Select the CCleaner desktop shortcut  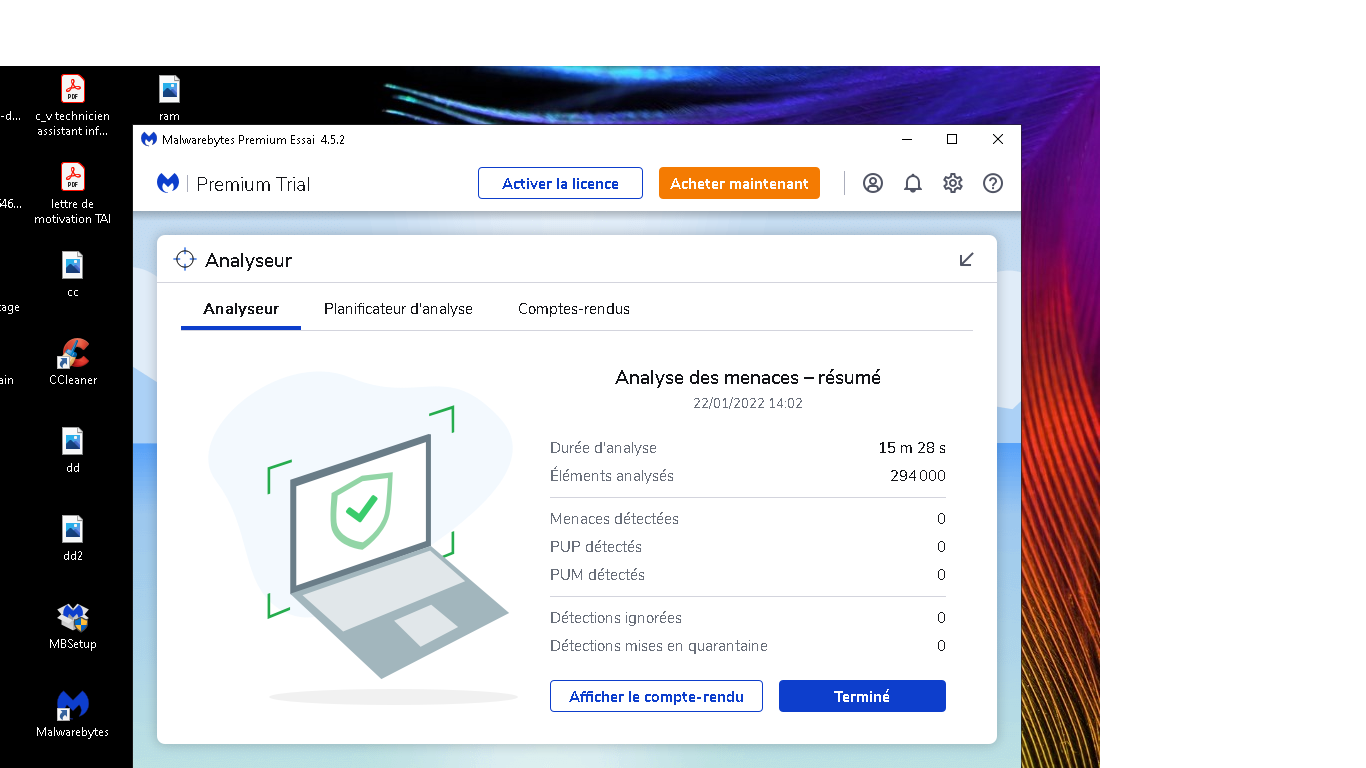click(73, 362)
